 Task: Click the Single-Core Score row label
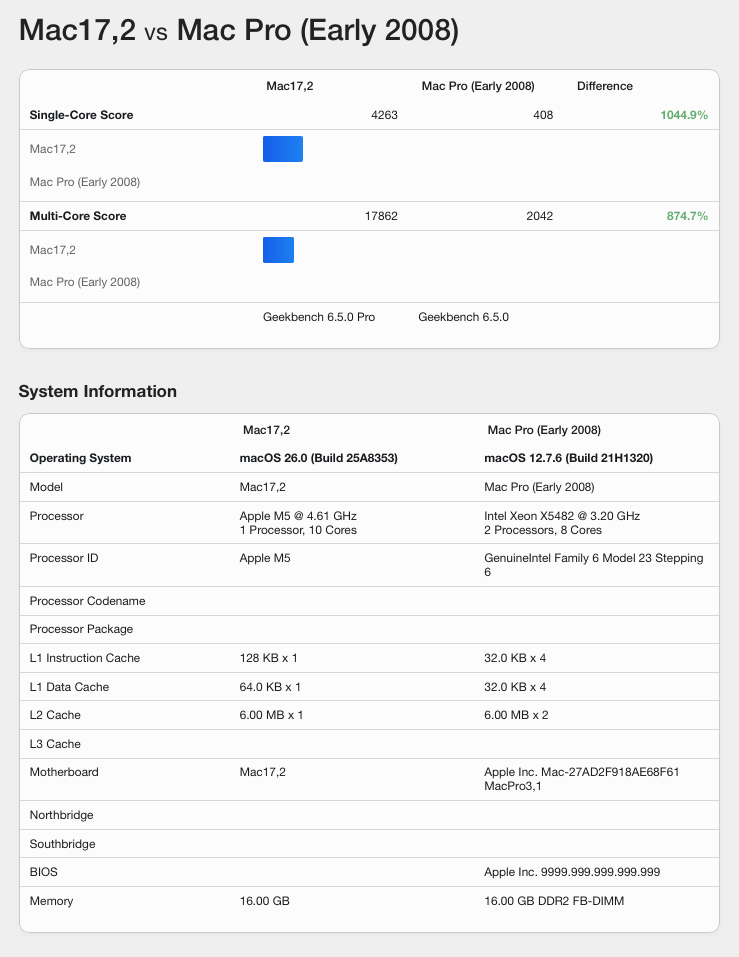(81, 115)
